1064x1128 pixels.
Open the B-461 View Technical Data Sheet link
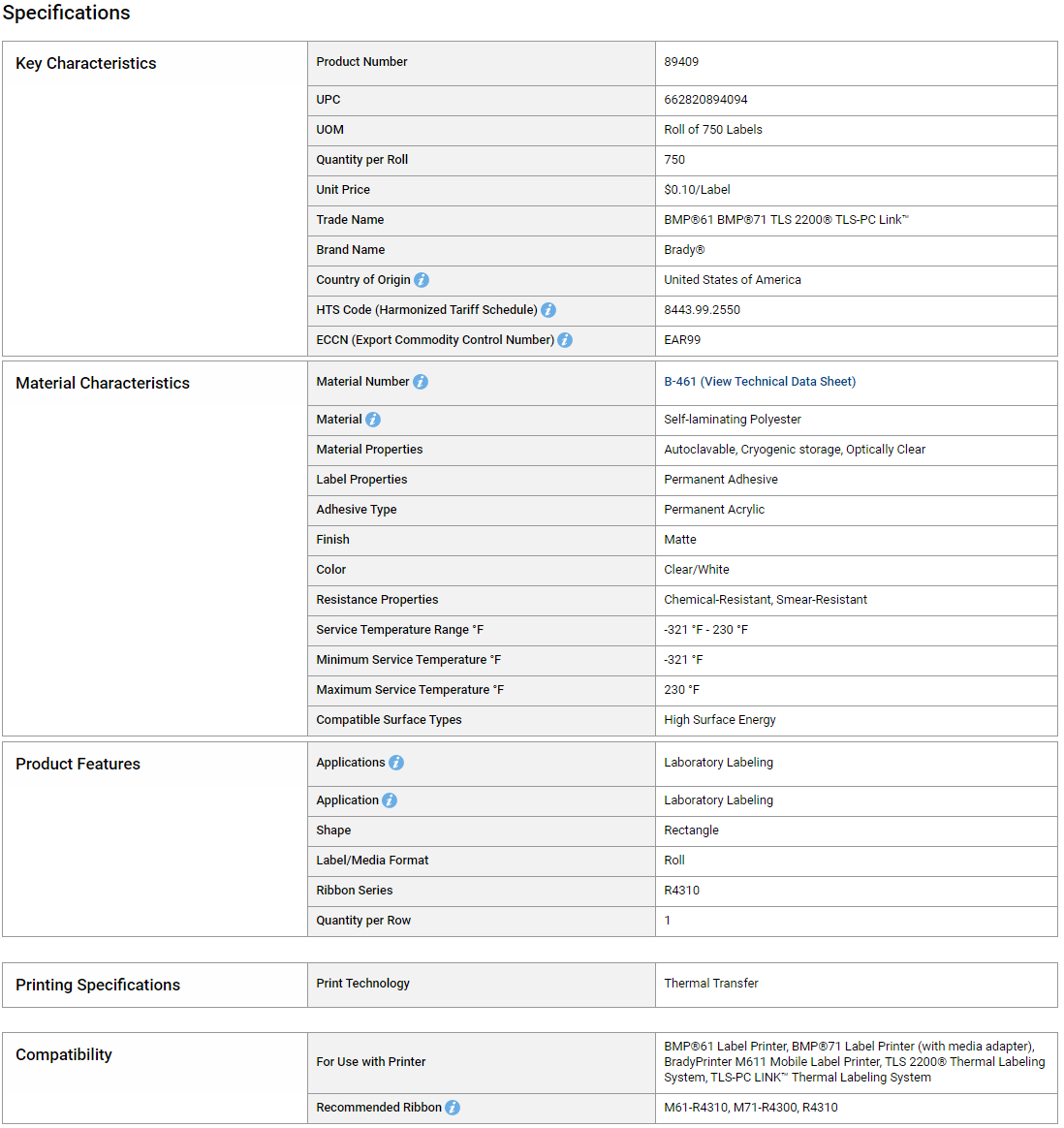(760, 382)
